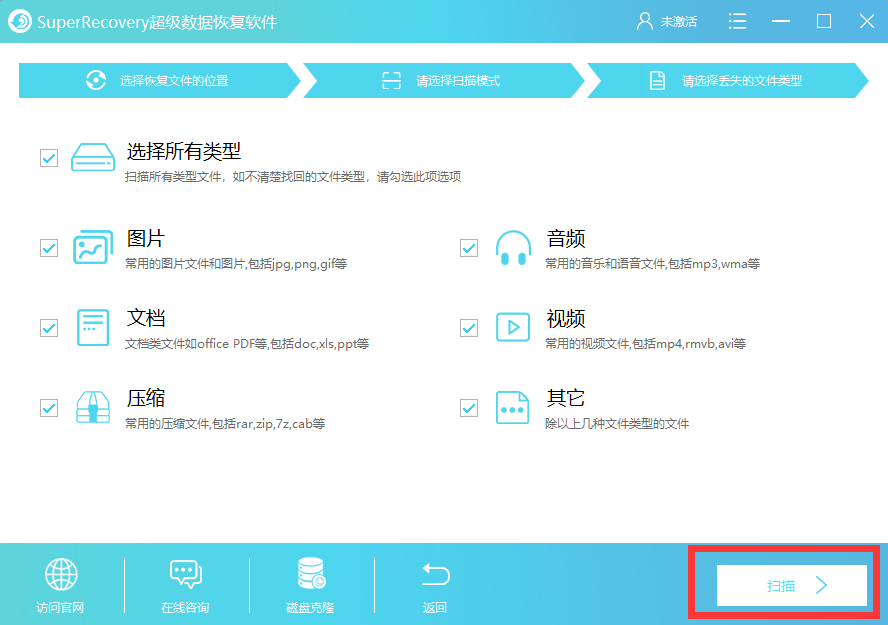Open 磁盘克隆 disk clone icon
The width and height of the screenshot is (888, 625).
click(311, 573)
